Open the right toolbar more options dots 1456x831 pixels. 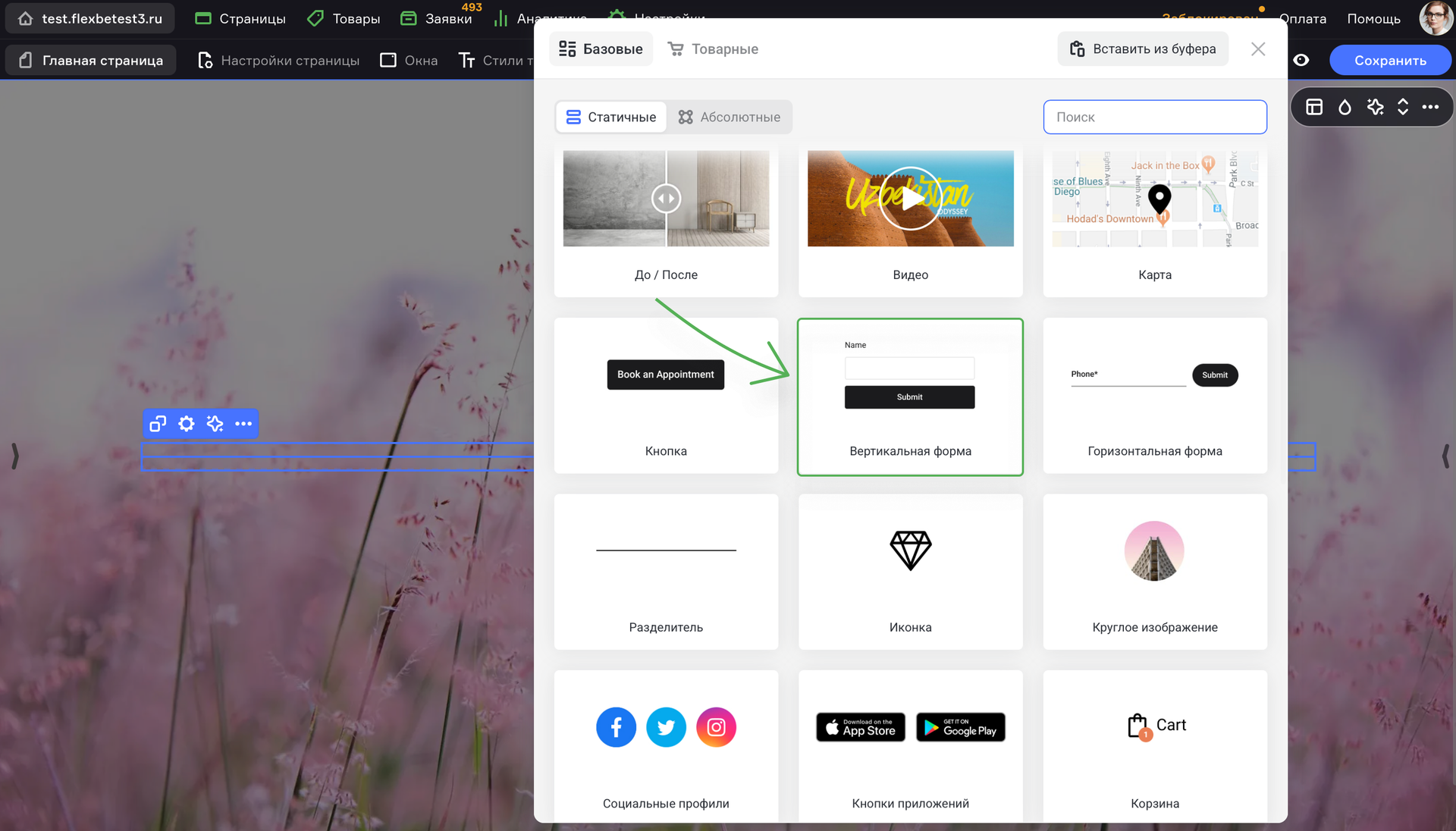pyautogui.click(x=1431, y=107)
